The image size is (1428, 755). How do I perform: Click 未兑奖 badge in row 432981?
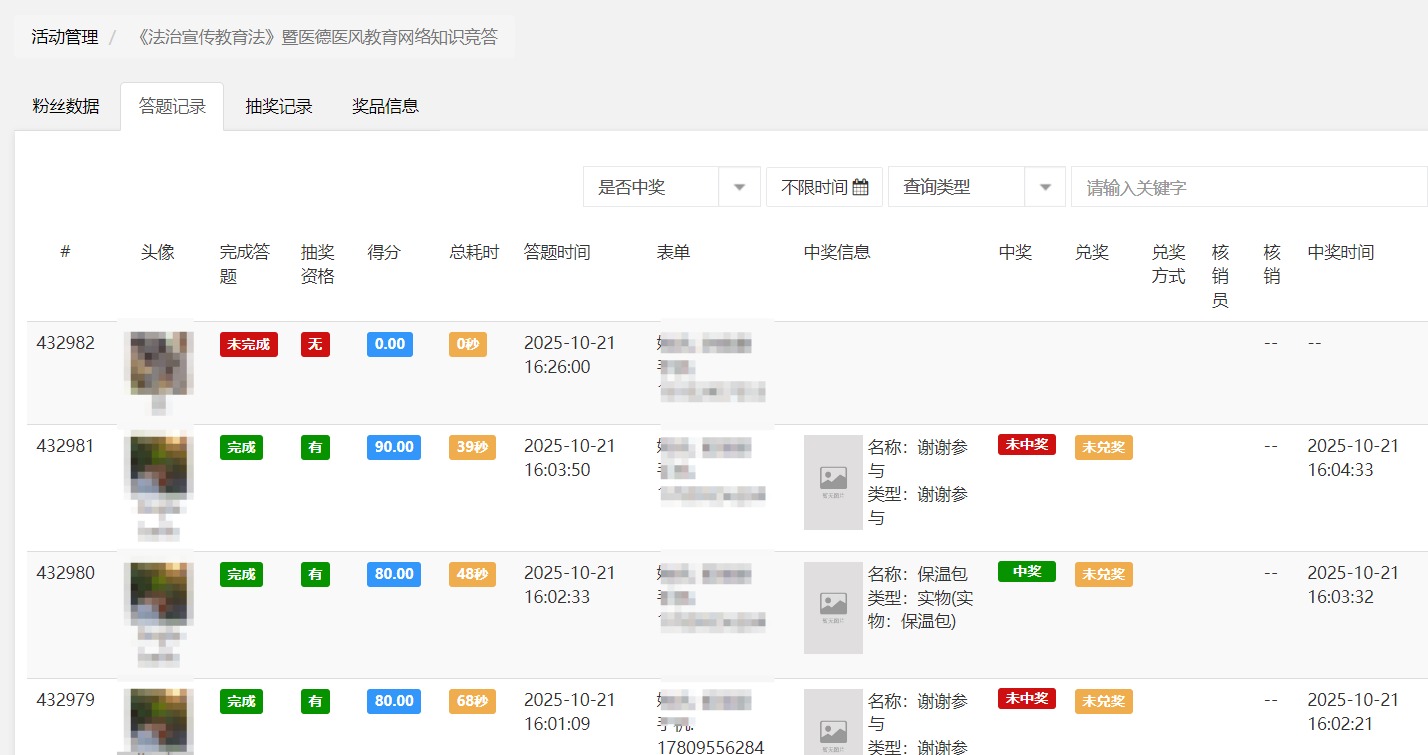1103,447
